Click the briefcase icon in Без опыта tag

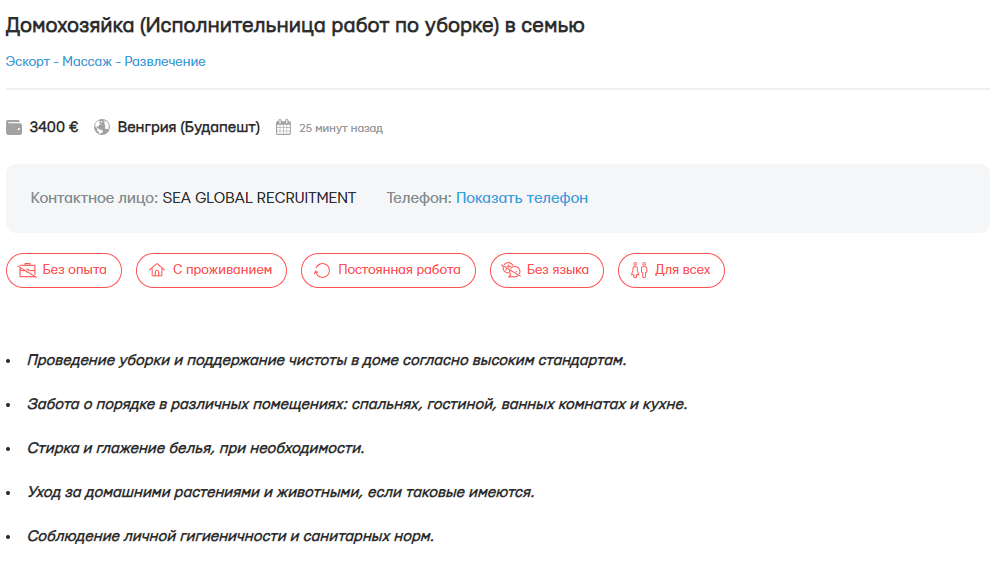click(27, 270)
